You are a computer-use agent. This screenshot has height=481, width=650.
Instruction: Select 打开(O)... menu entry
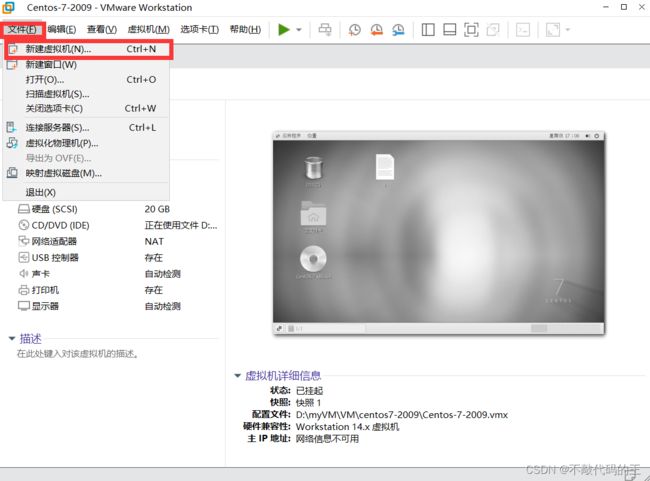(86, 80)
